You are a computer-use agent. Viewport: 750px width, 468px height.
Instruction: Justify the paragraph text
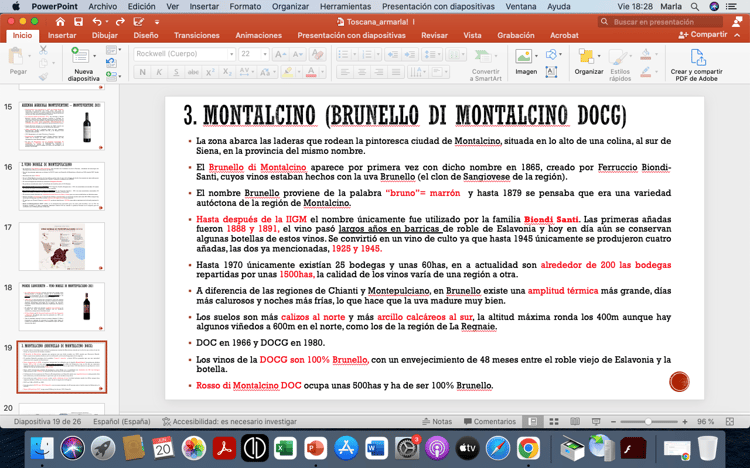pos(396,72)
